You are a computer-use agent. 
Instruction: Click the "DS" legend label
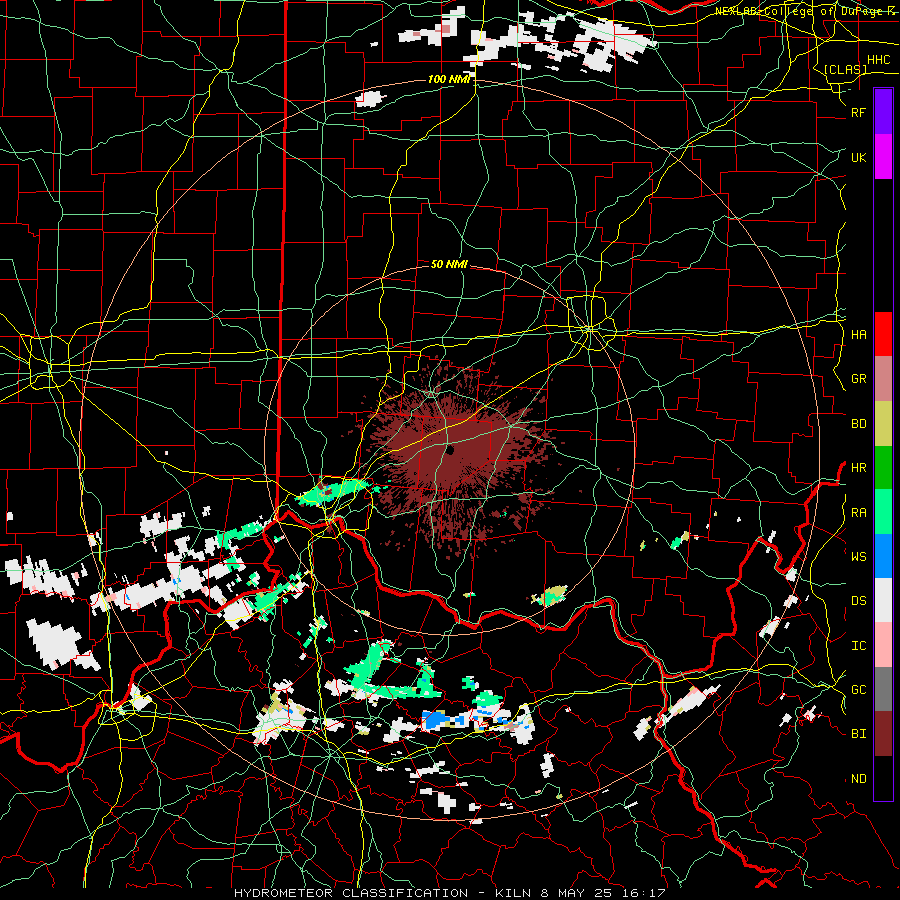[x=858, y=601]
